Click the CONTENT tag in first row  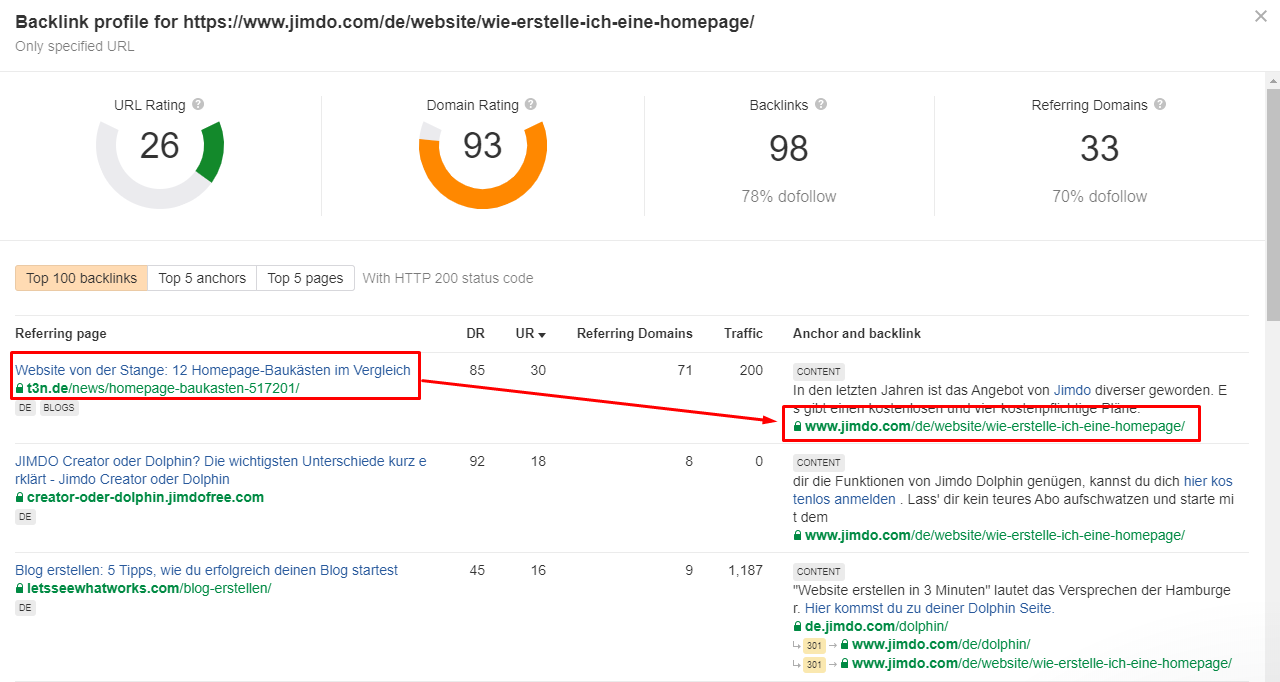point(819,371)
